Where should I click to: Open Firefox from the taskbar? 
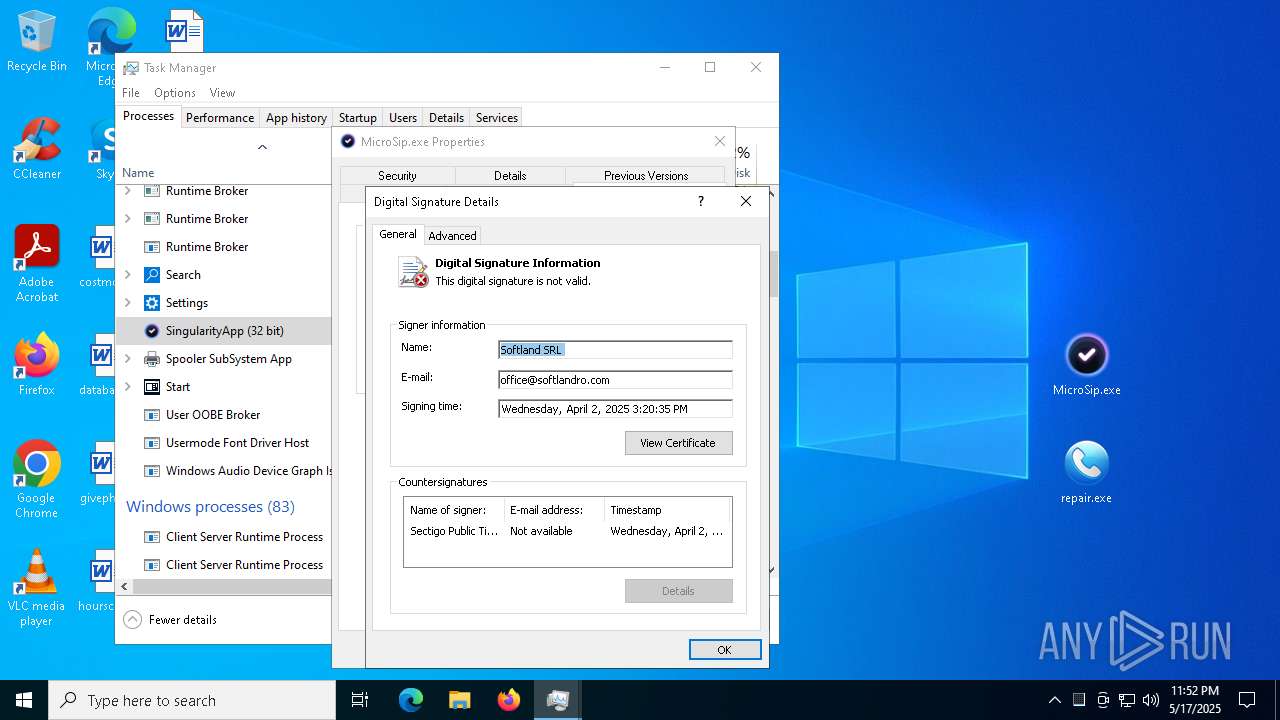tap(508, 700)
